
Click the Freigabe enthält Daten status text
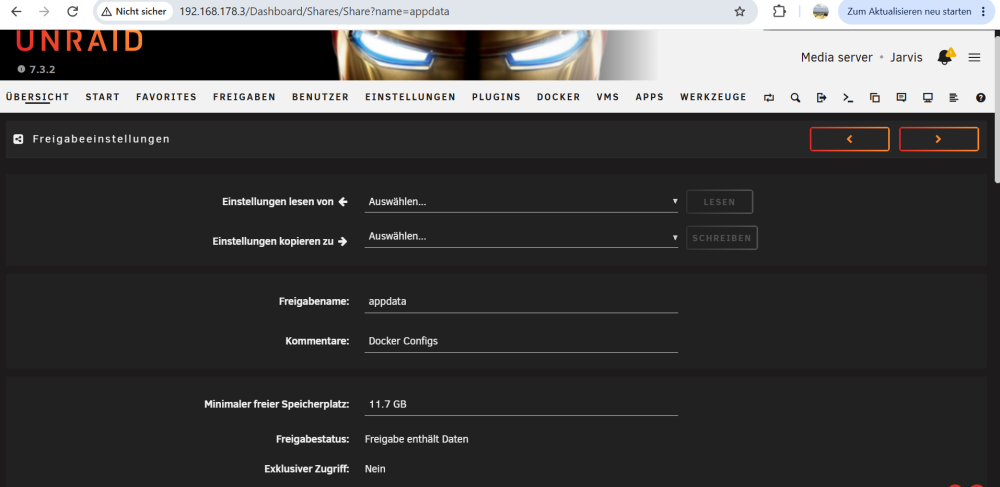coord(416,439)
